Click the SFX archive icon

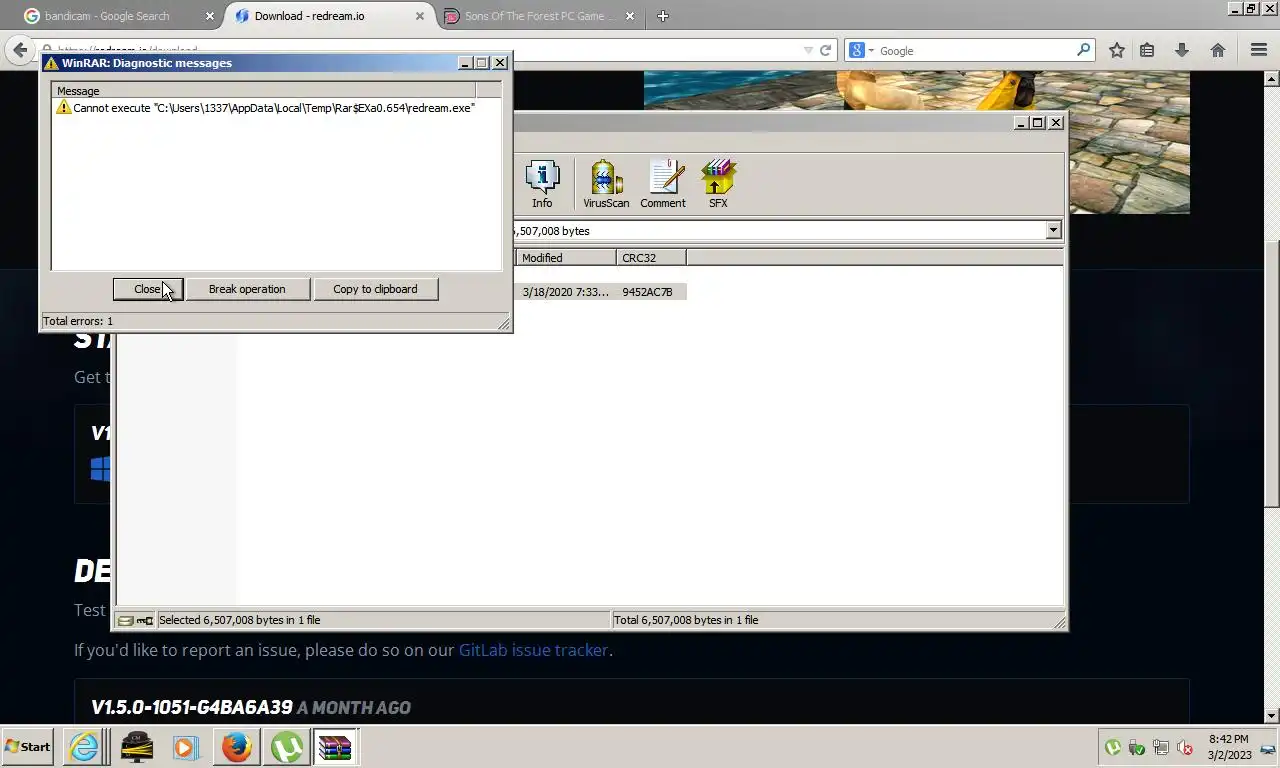point(718,185)
